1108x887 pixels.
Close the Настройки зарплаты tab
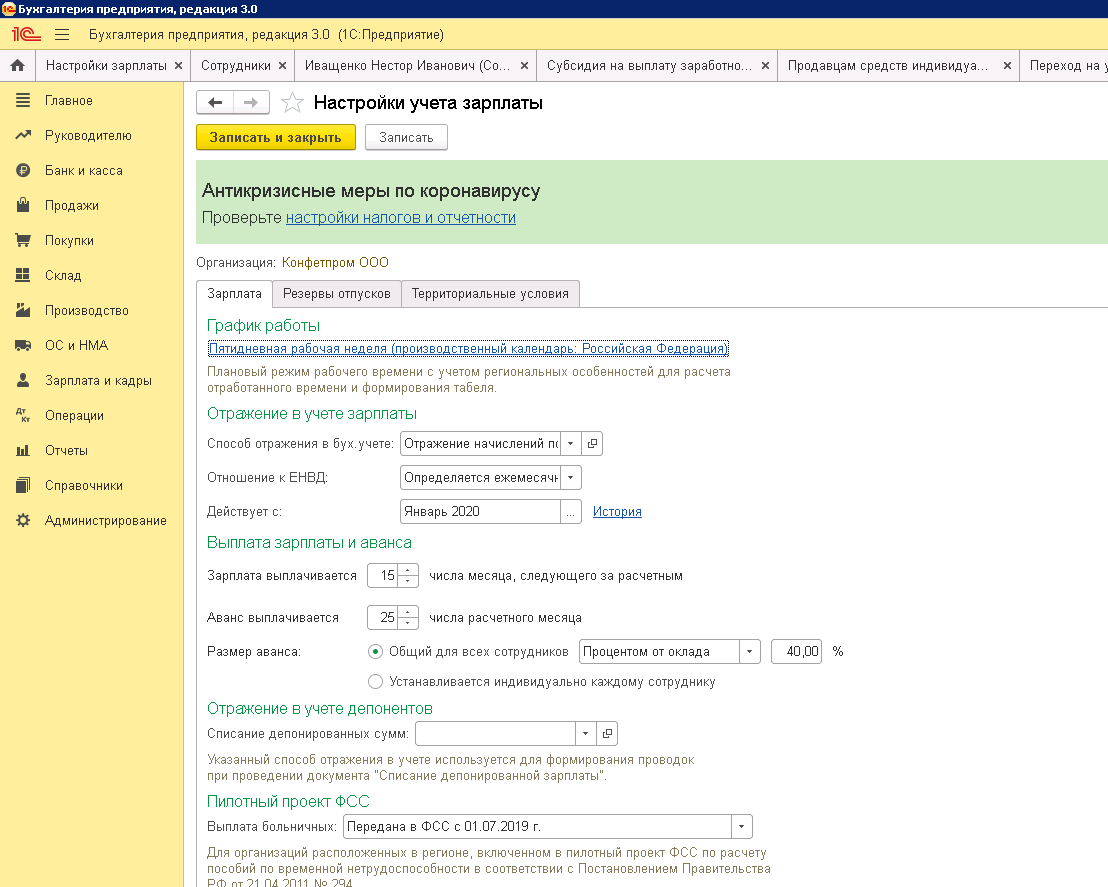tap(178, 66)
